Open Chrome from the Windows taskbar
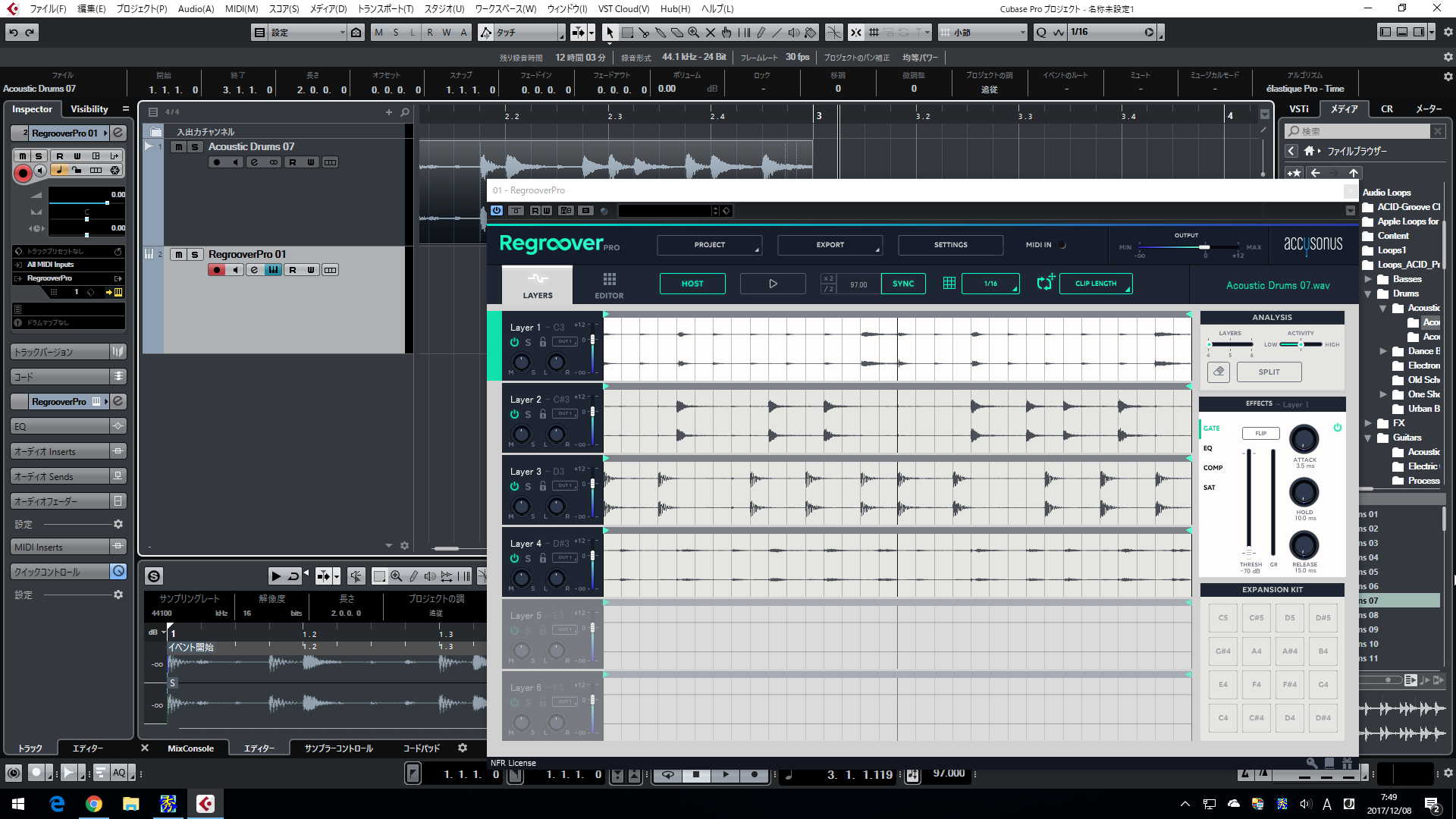Viewport: 1456px width, 819px height. click(94, 804)
